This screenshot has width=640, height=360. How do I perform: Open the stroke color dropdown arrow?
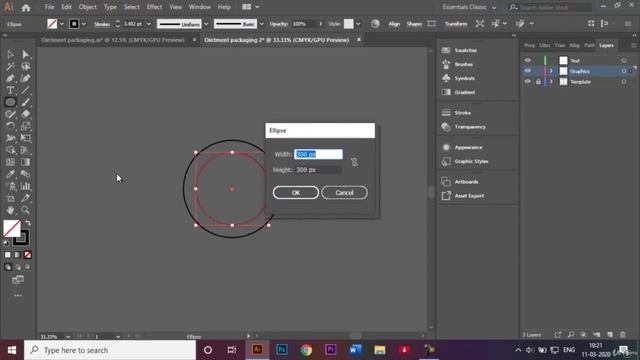[84, 24]
